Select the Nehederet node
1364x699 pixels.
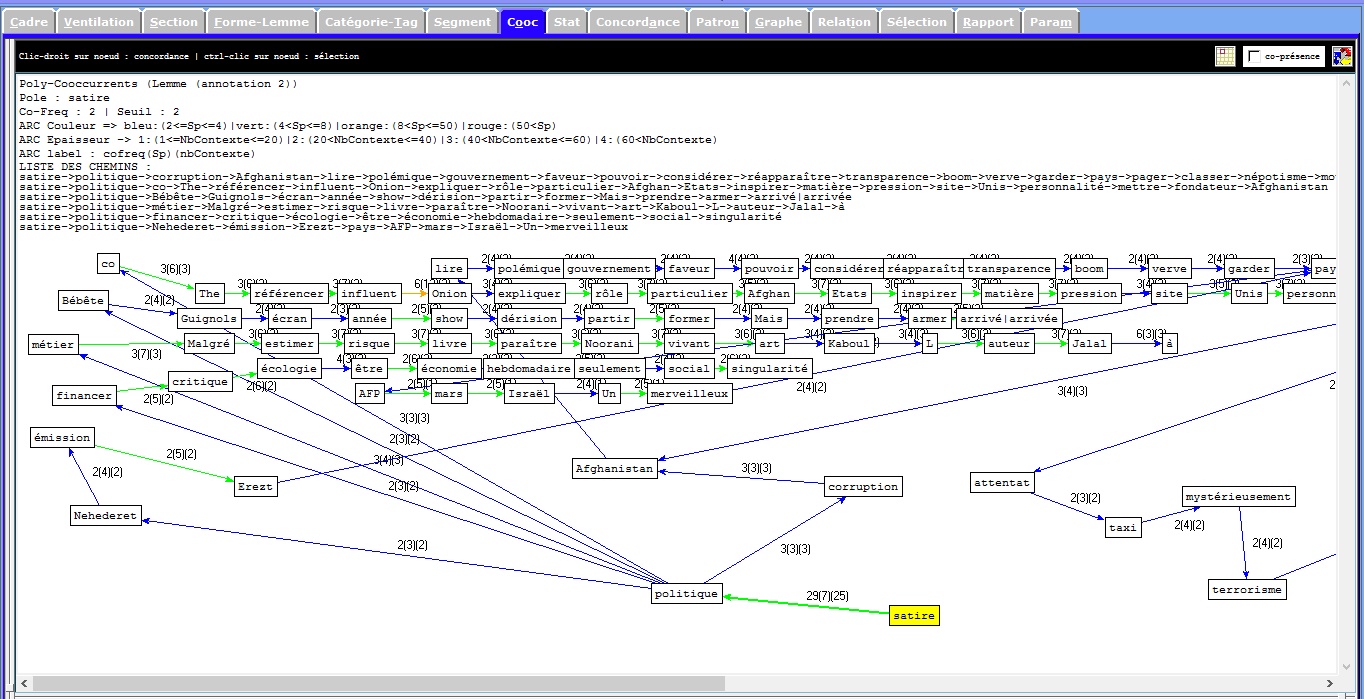click(106, 516)
